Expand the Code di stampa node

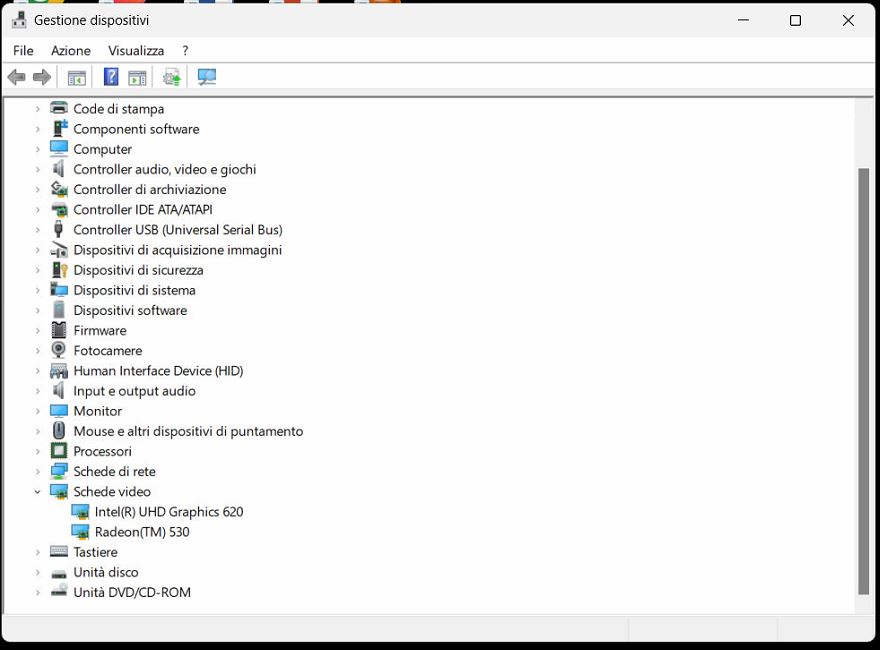38,109
